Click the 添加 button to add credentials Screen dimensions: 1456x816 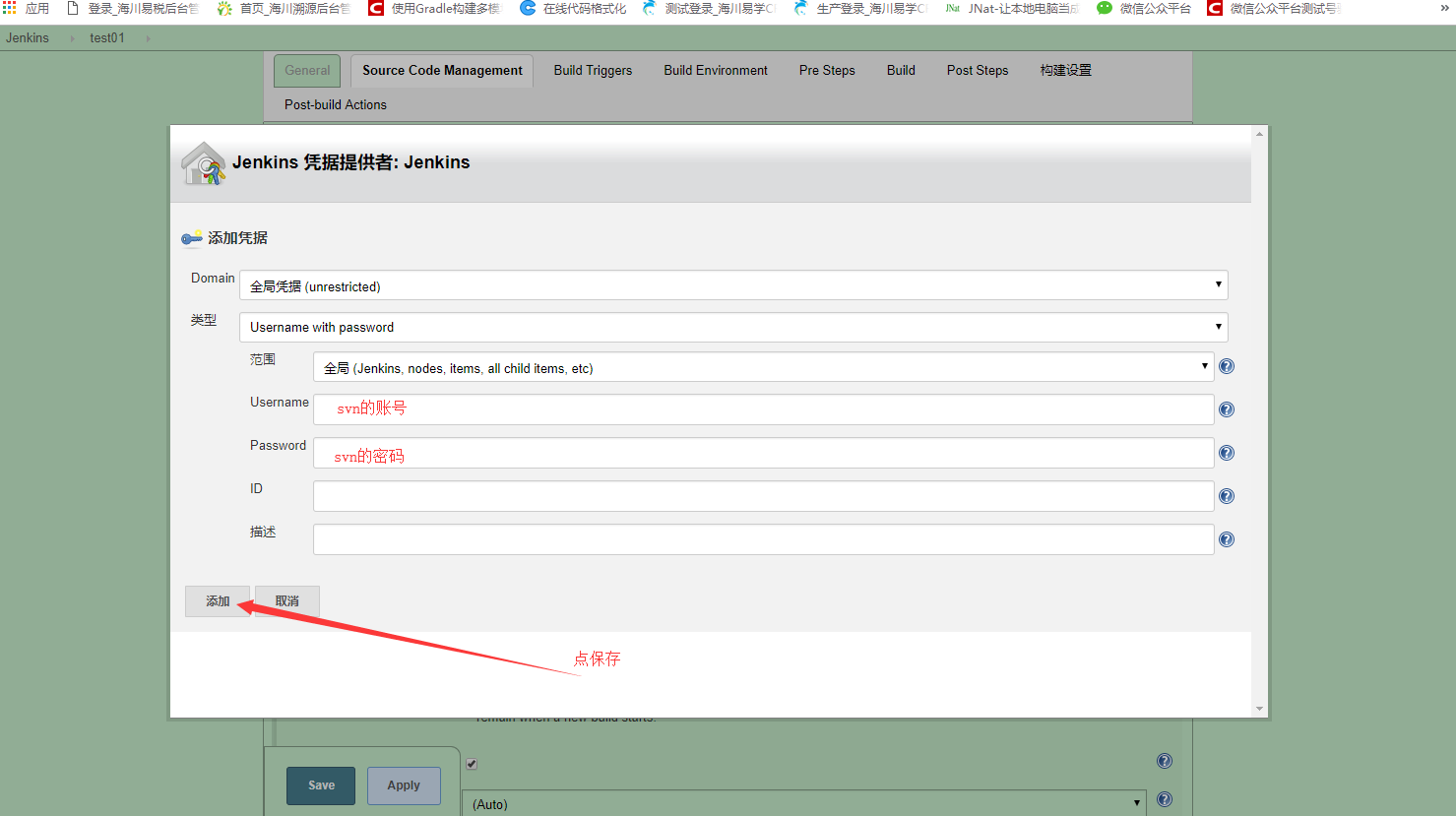[x=218, y=601]
